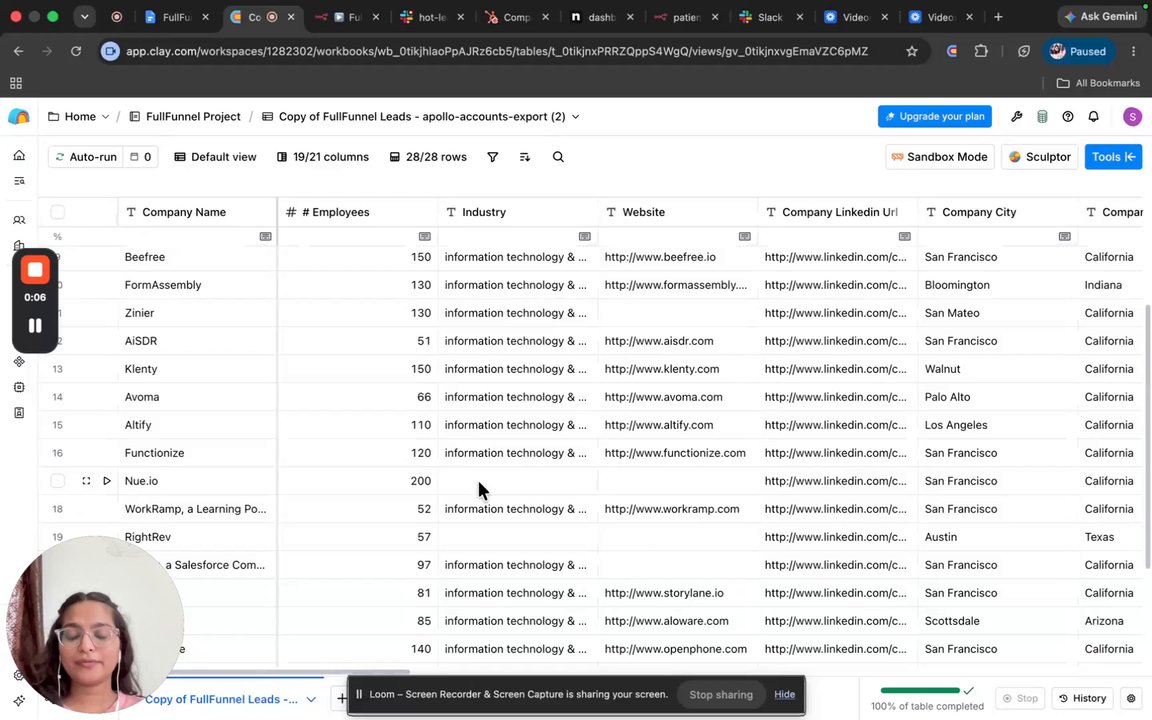Image resolution: width=1152 pixels, height=720 pixels.
Task: Reload the page in the browser
Action: point(76,51)
